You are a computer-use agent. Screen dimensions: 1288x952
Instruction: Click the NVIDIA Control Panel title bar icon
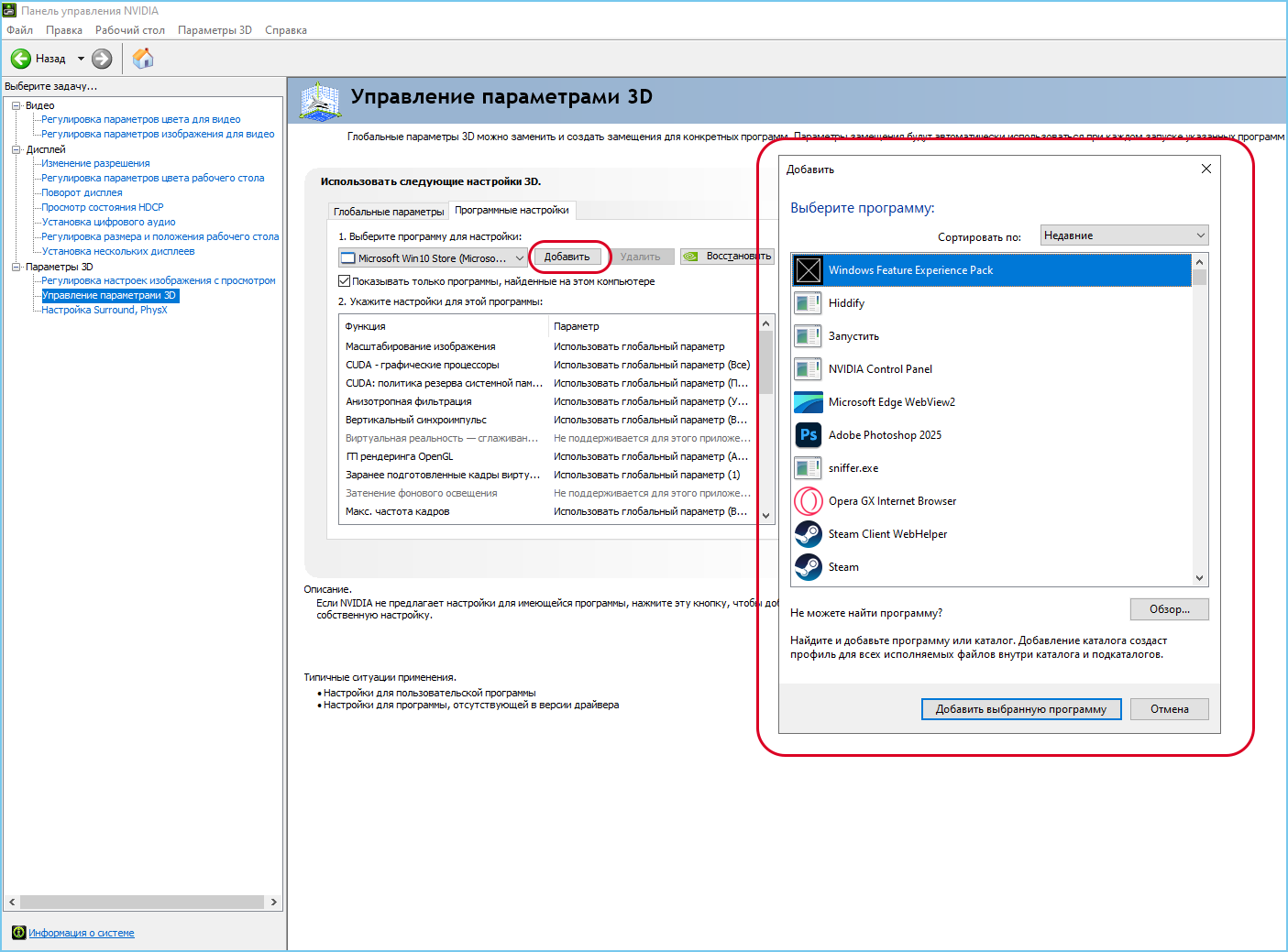(x=10, y=11)
